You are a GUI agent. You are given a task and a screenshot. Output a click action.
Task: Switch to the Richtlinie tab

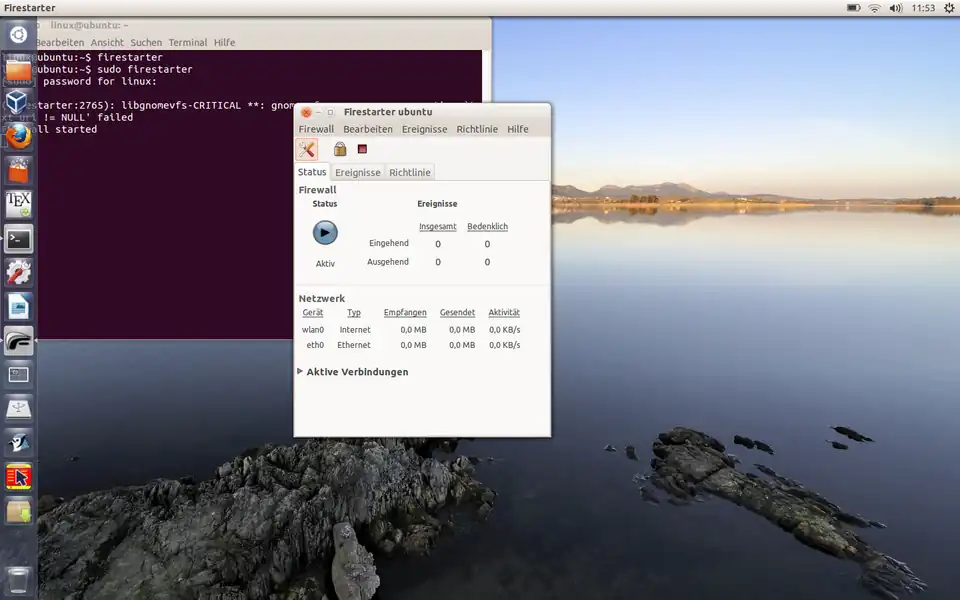click(x=410, y=172)
